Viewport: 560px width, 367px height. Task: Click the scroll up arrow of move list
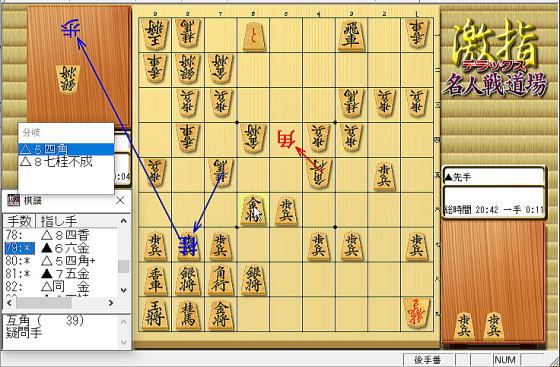pyautogui.click(x=124, y=221)
